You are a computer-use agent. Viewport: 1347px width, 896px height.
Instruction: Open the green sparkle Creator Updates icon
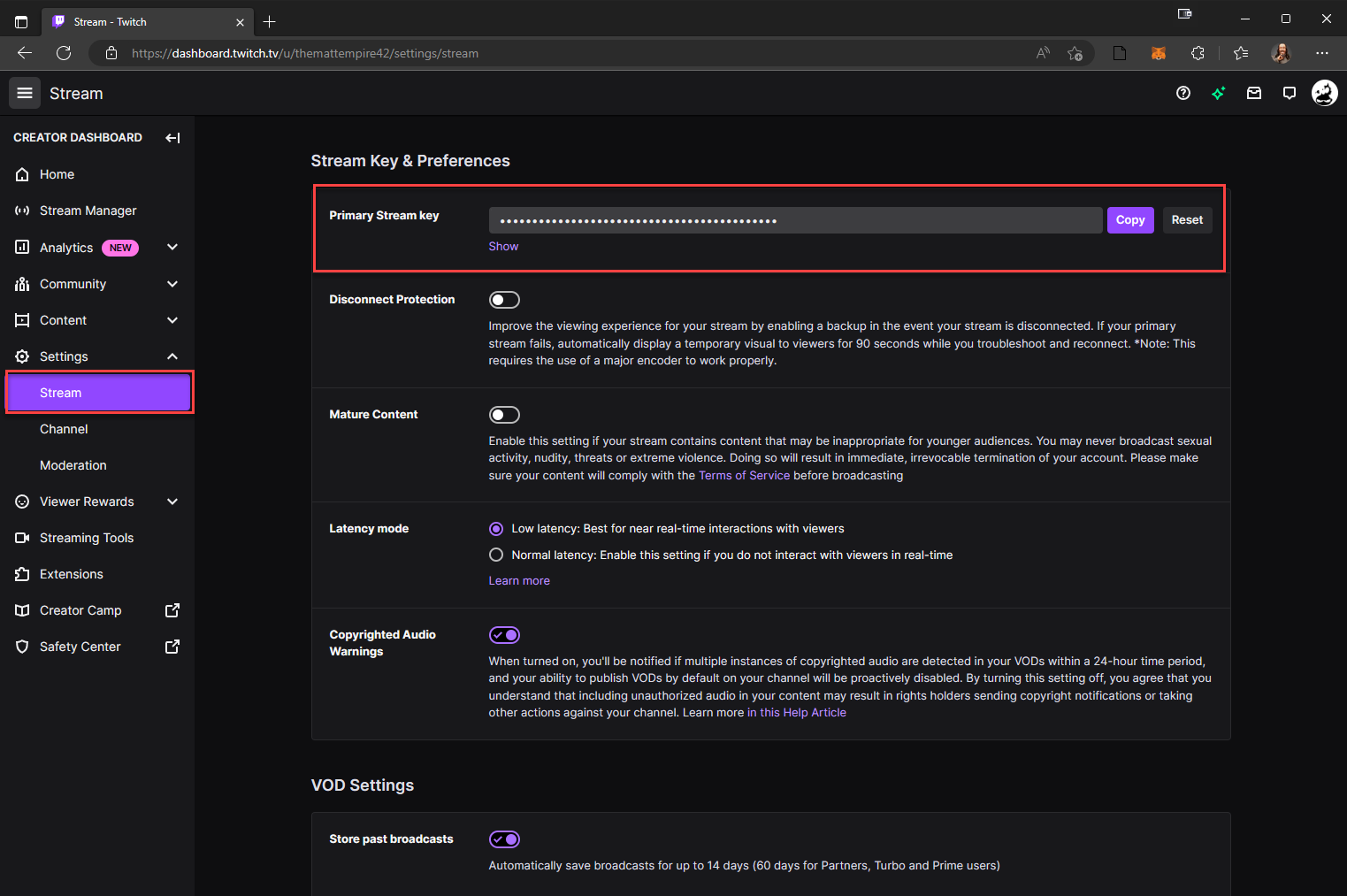point(1219,93)
